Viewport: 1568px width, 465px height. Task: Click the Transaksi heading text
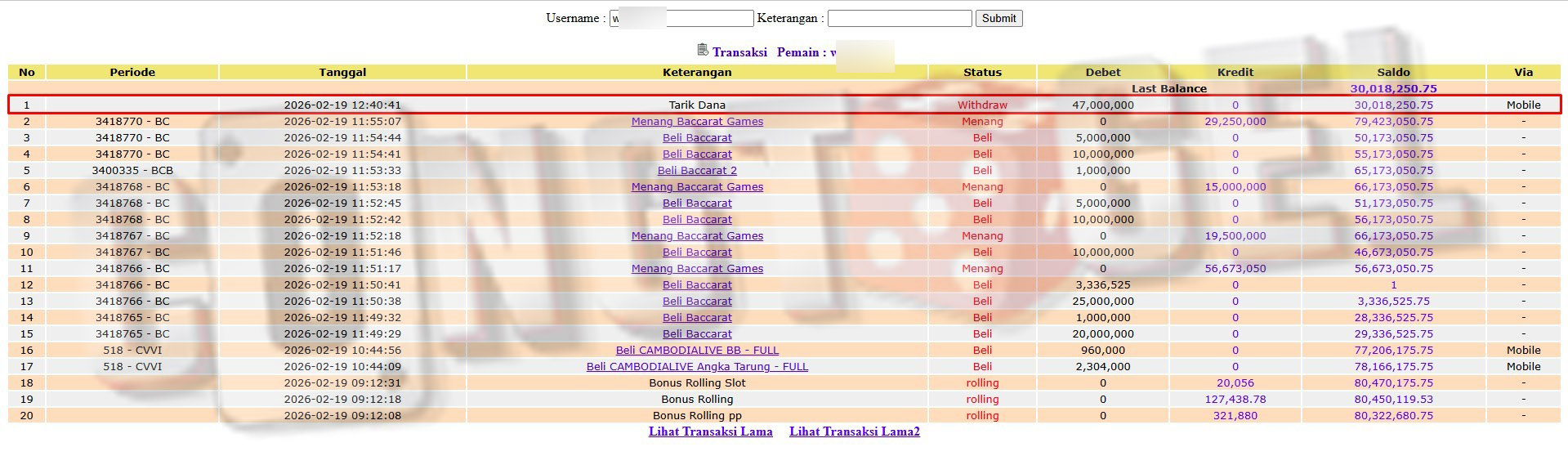[739, 52]
